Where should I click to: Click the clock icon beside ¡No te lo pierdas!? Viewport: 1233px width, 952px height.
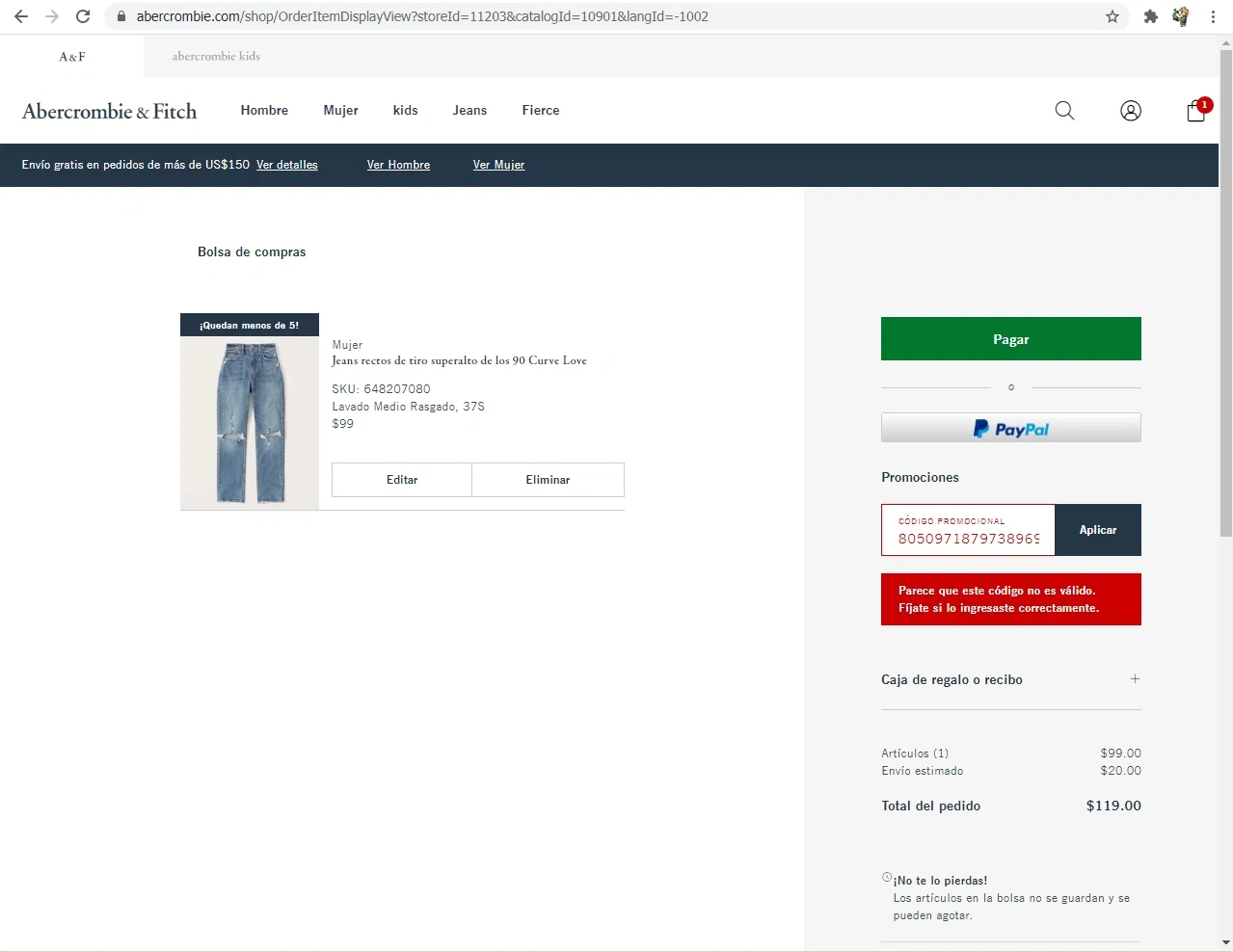coord(887,877)
